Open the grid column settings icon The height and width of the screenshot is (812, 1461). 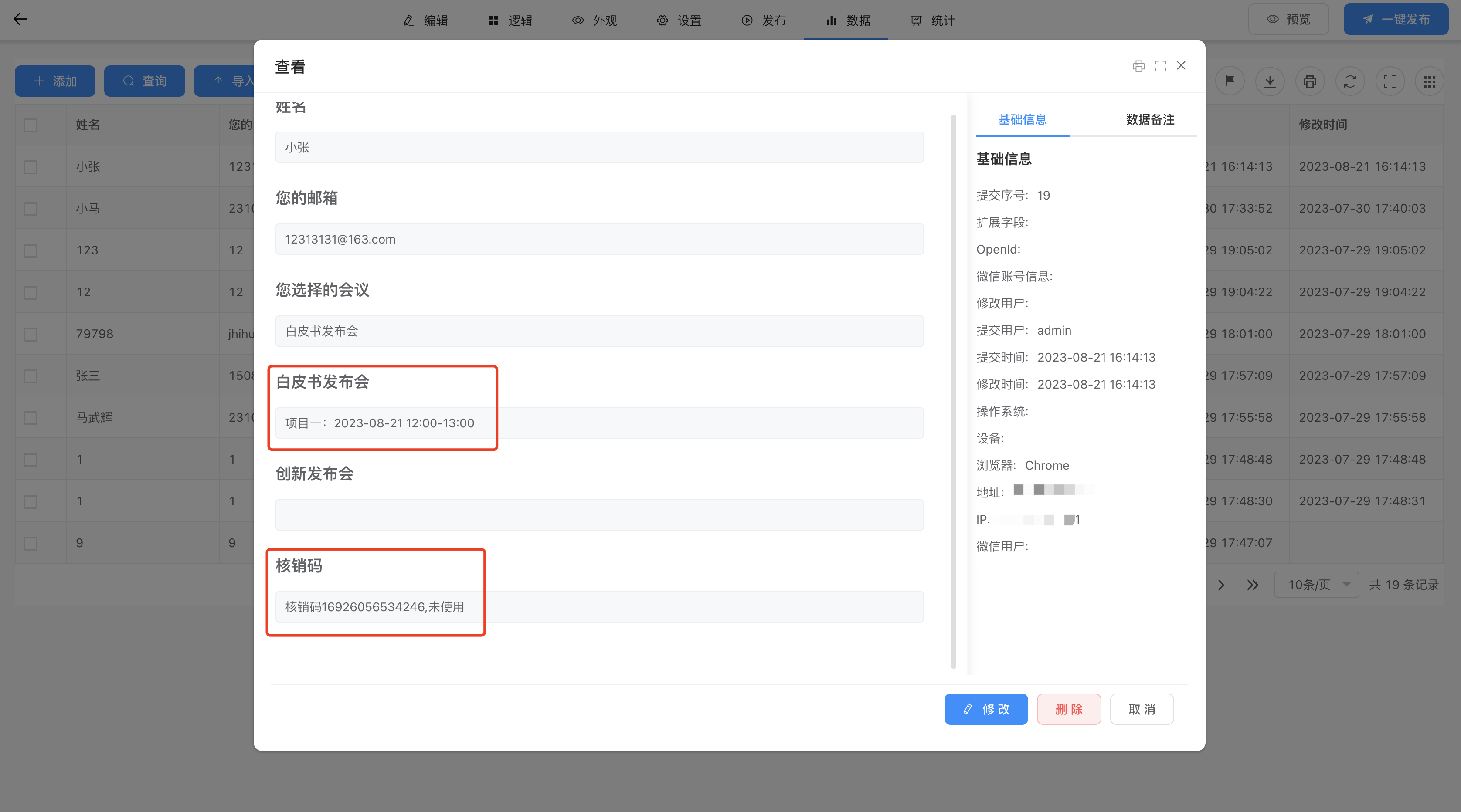point(1429,81)
